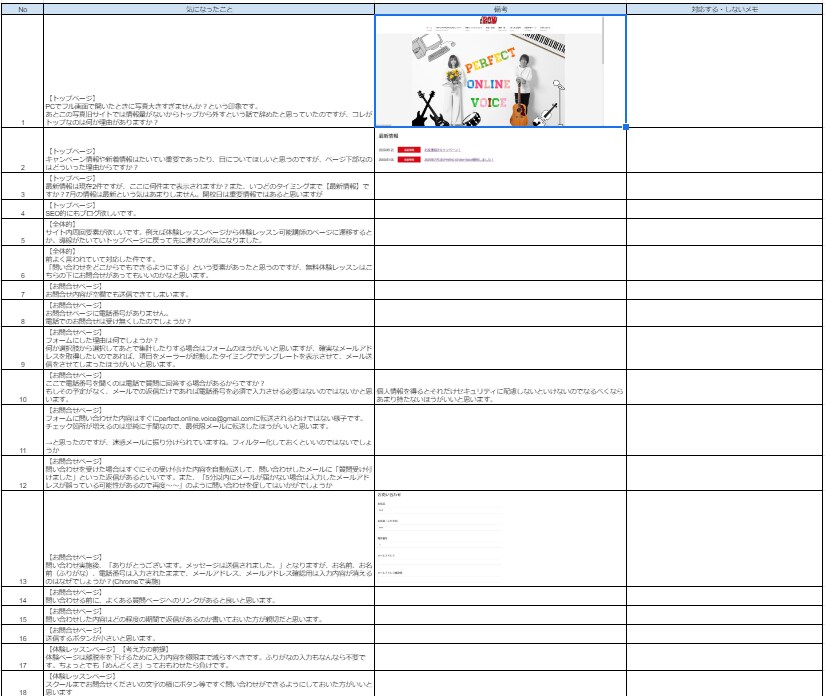Select row number cell 10

[x=23, y=387]
